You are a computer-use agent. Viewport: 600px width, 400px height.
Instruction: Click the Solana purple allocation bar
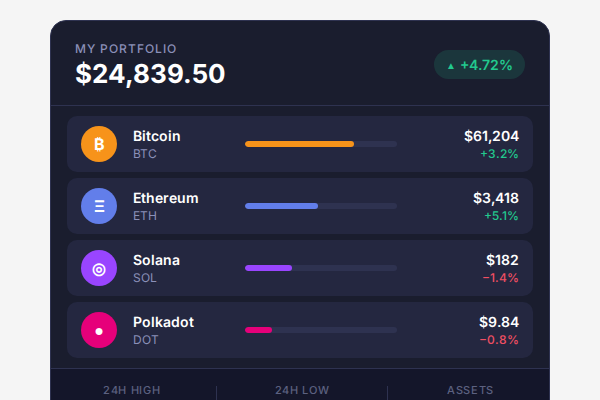click(268, 268)
